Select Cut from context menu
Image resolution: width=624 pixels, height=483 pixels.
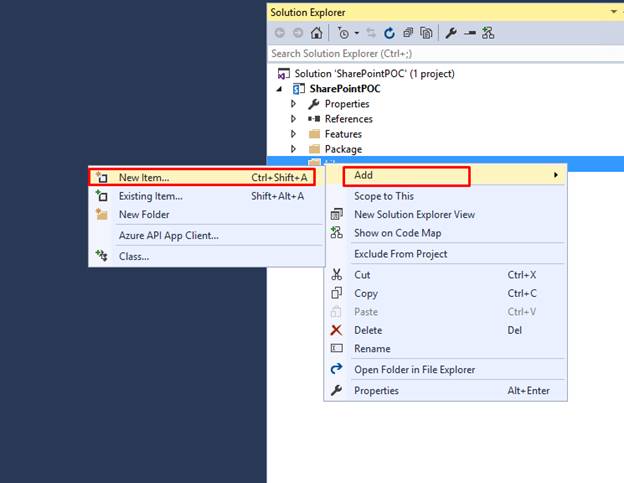coord(445,275)
